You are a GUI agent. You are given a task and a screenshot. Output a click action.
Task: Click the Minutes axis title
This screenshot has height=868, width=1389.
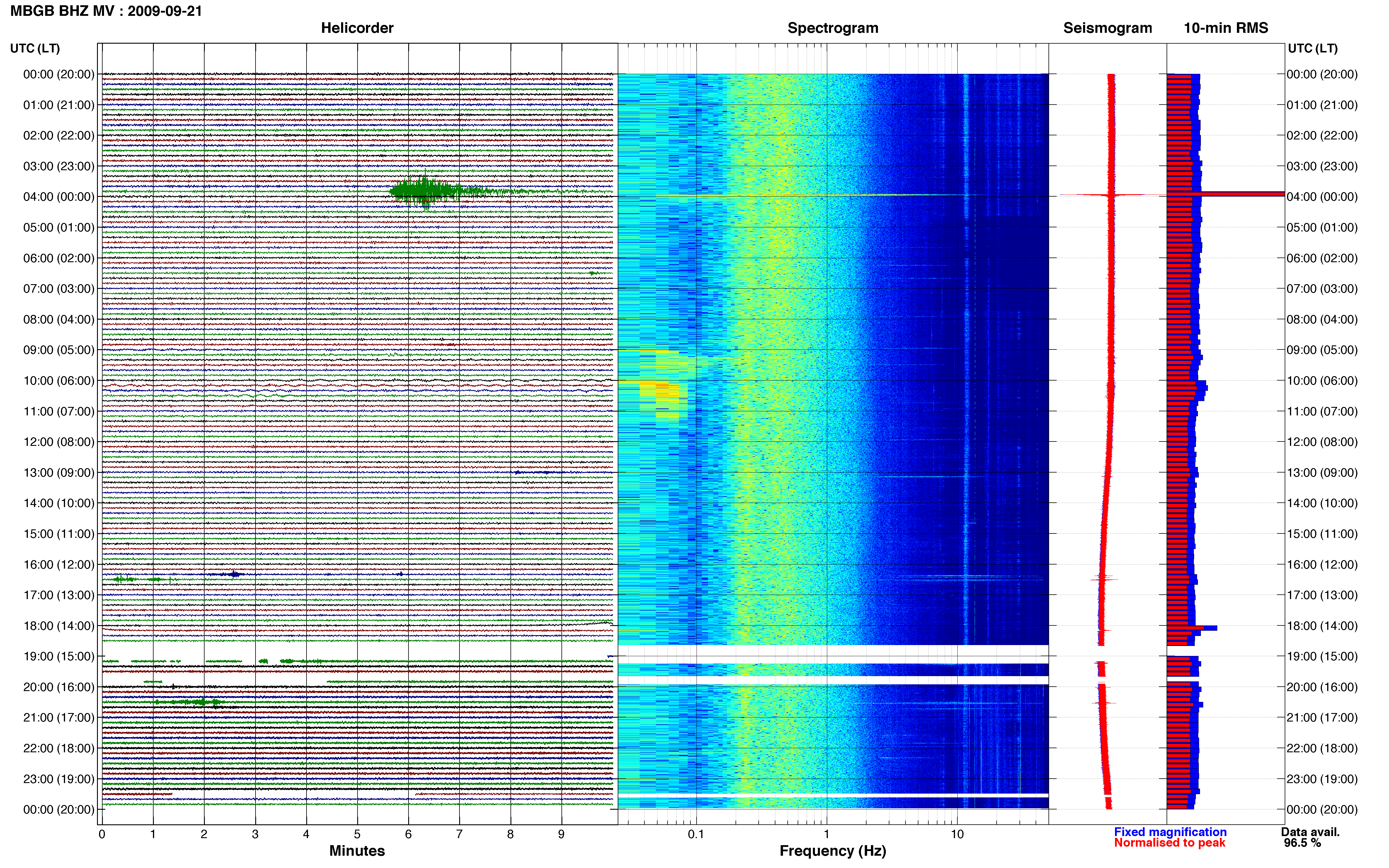click(x=357, y=851)
